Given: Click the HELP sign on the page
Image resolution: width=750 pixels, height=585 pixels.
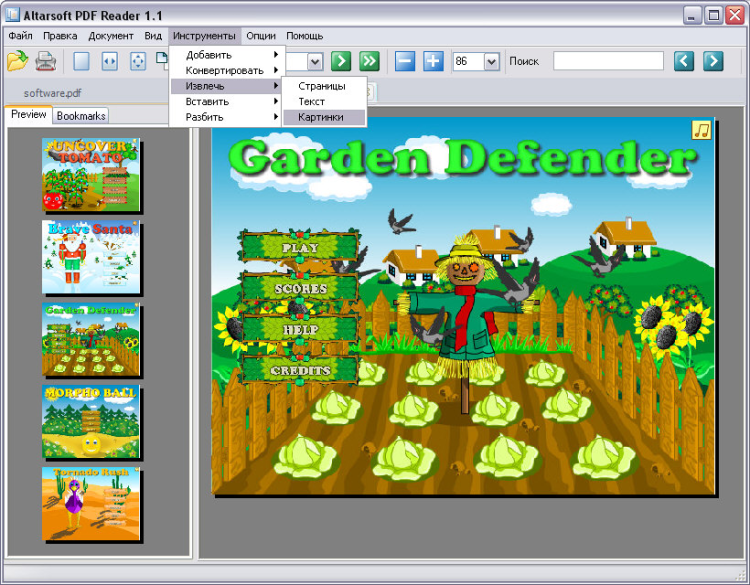Looking at the screenshot, I should [x=300, y=330].
